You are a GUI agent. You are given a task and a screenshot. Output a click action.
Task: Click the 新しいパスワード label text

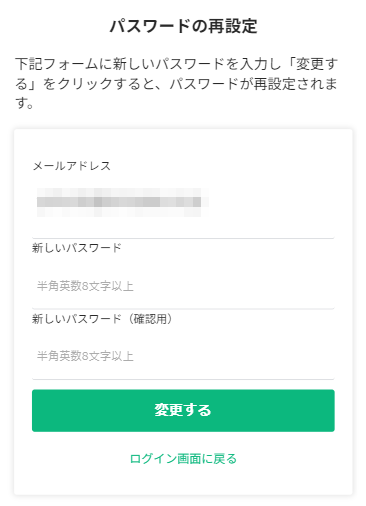pos(77,248)
